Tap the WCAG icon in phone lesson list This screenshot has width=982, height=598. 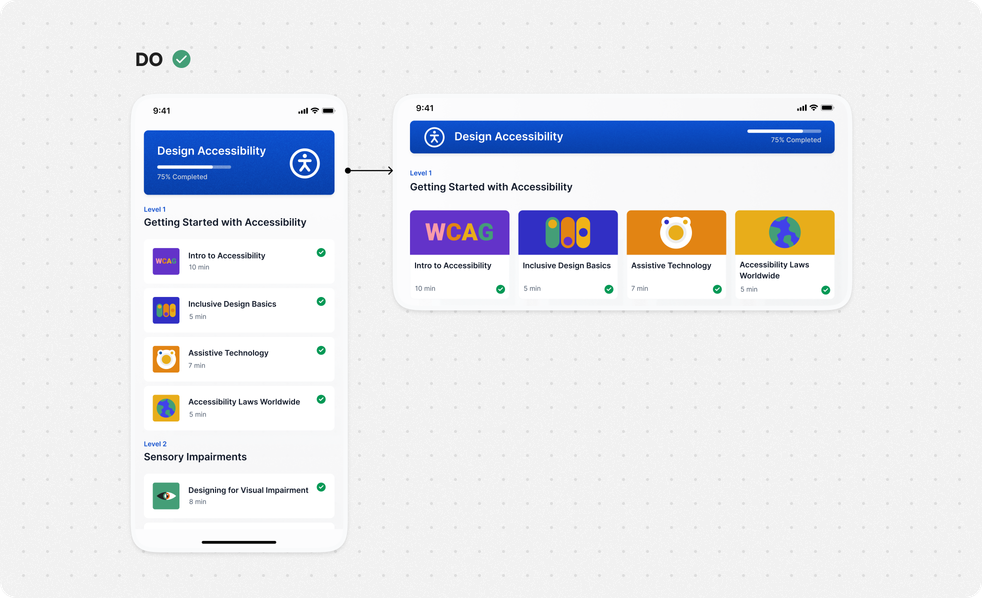tap(166, 261)
